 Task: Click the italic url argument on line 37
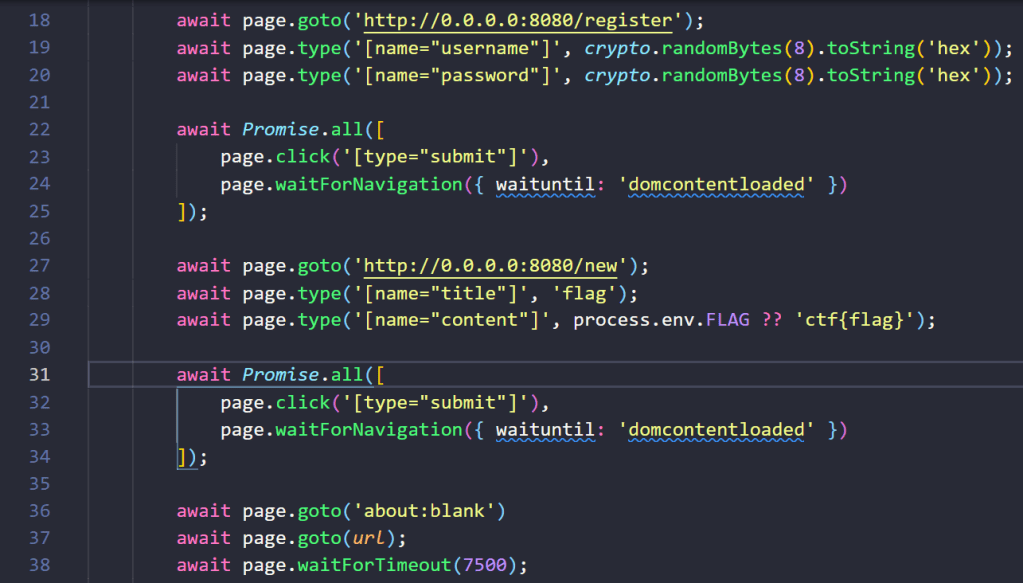[x=371, y=538]
